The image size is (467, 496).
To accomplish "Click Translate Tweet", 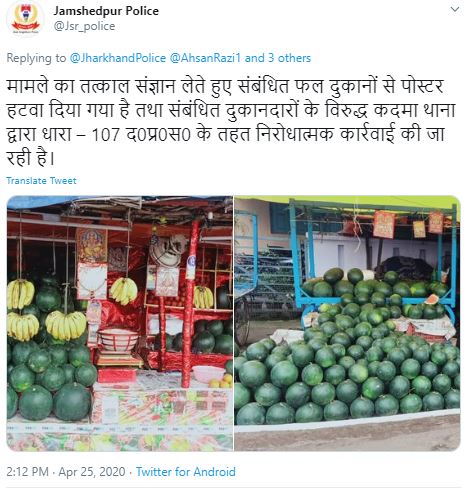I will [41, 181].
